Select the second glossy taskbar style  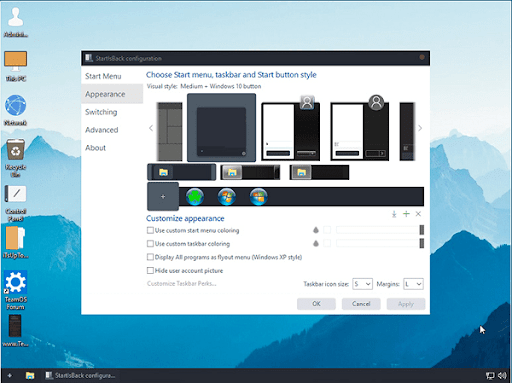(x=250, y=172)
